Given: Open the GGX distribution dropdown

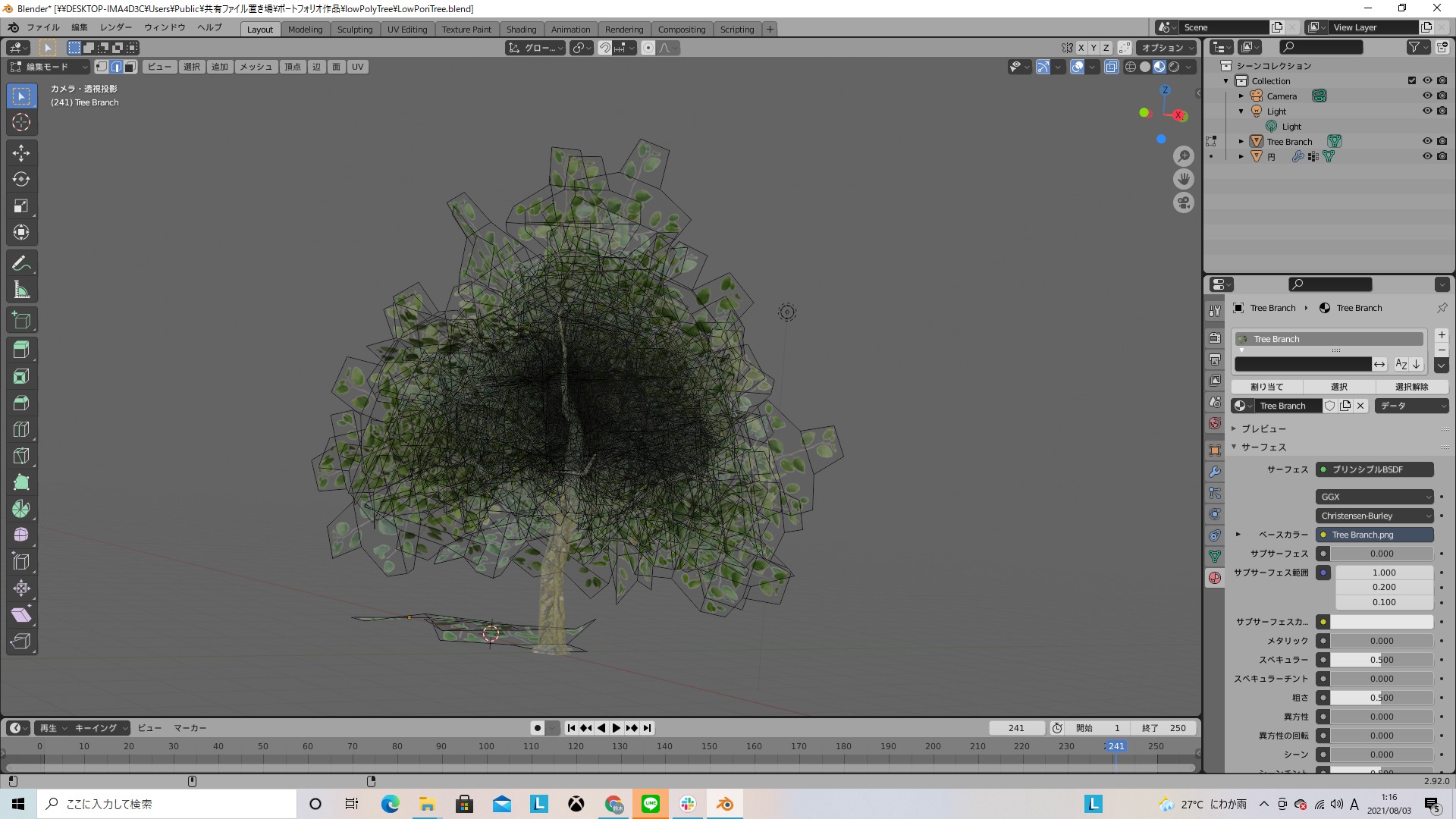Looking at the screenshot, I should (x=1374, y=497).
